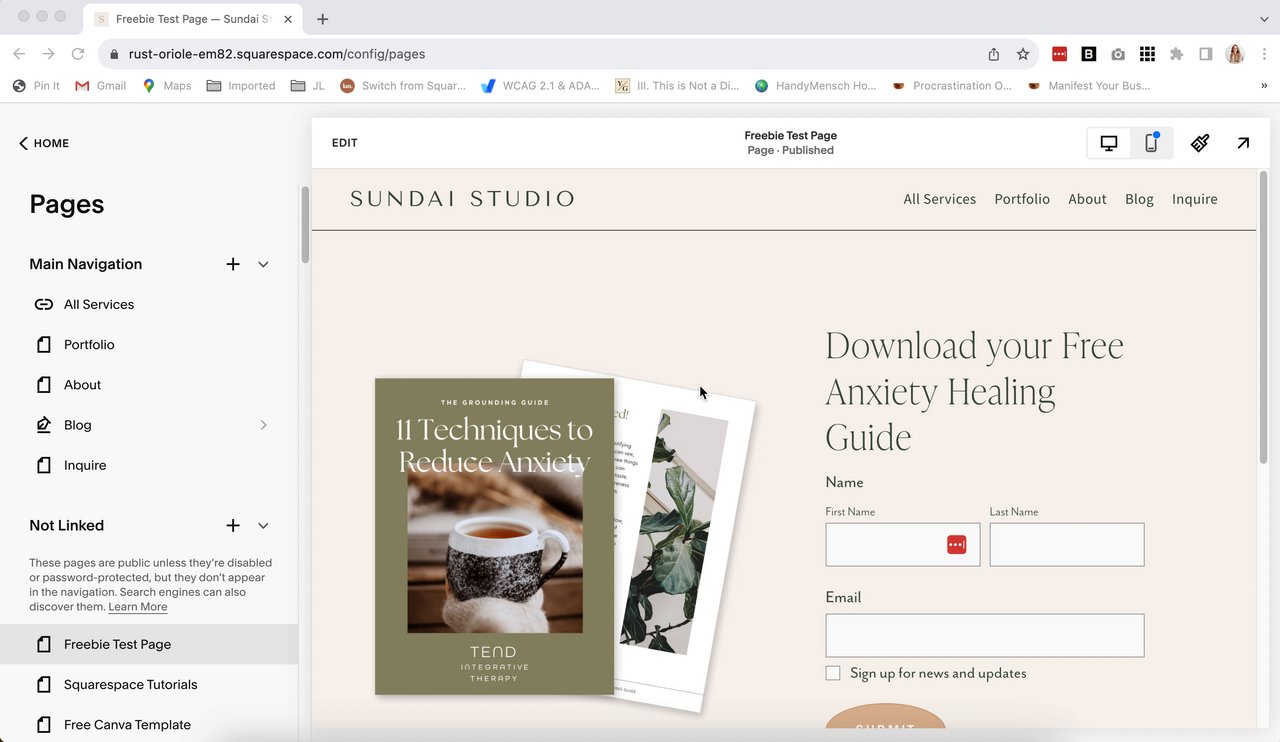Select the Free Canva Template page
Image resolution: width=1280 pixels, height=742 pixels.
(x=149, y=725)
